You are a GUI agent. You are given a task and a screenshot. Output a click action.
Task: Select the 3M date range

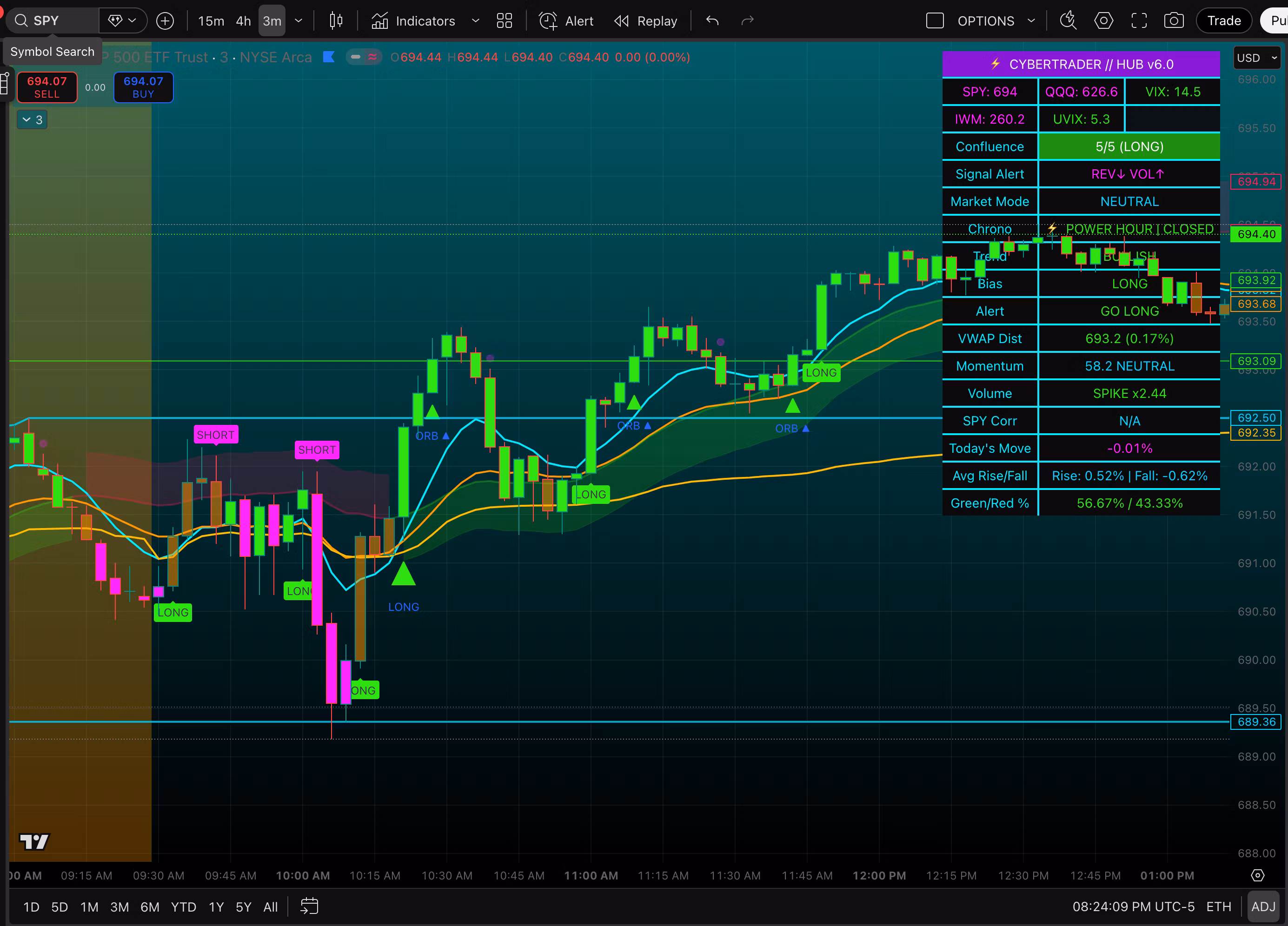(119, 906)
